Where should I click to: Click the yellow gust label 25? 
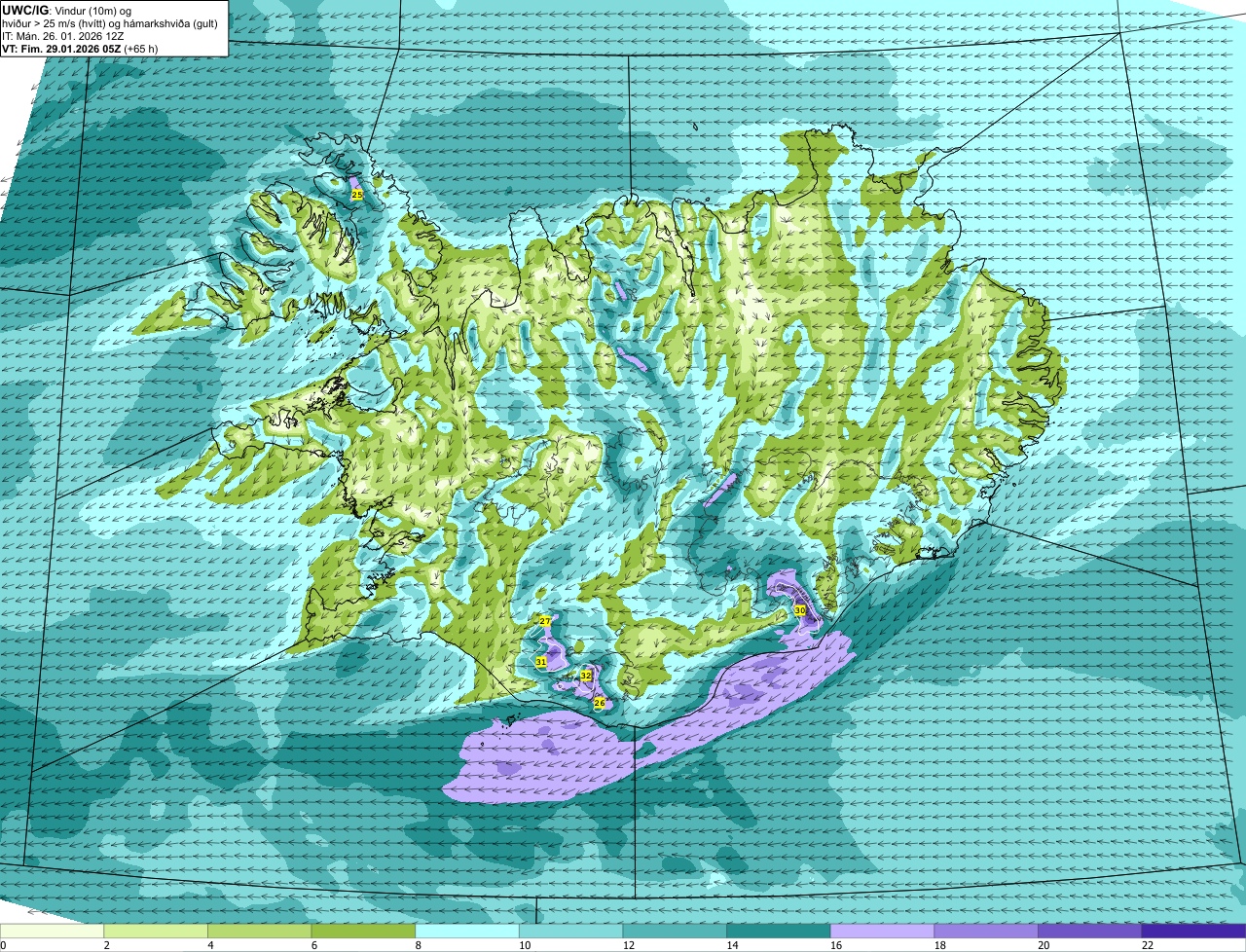click(357, 195)
